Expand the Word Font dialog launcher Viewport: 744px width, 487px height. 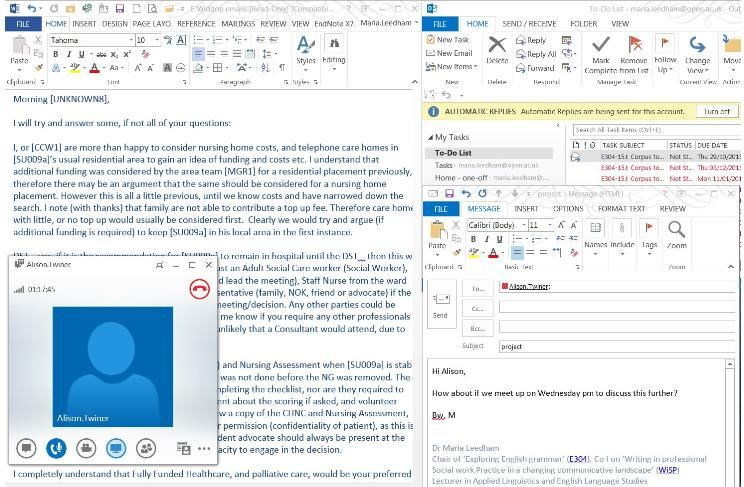click(185, 82)
